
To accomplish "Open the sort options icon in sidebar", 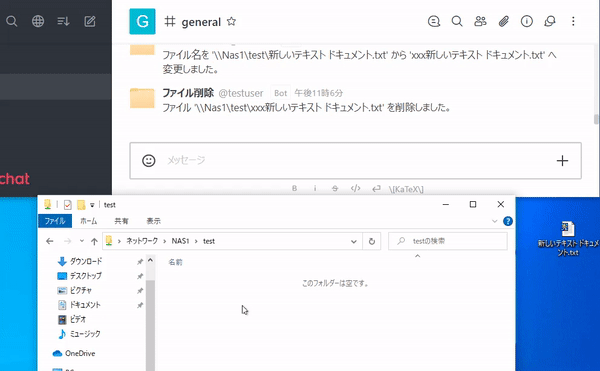I will tap(63, 21).
